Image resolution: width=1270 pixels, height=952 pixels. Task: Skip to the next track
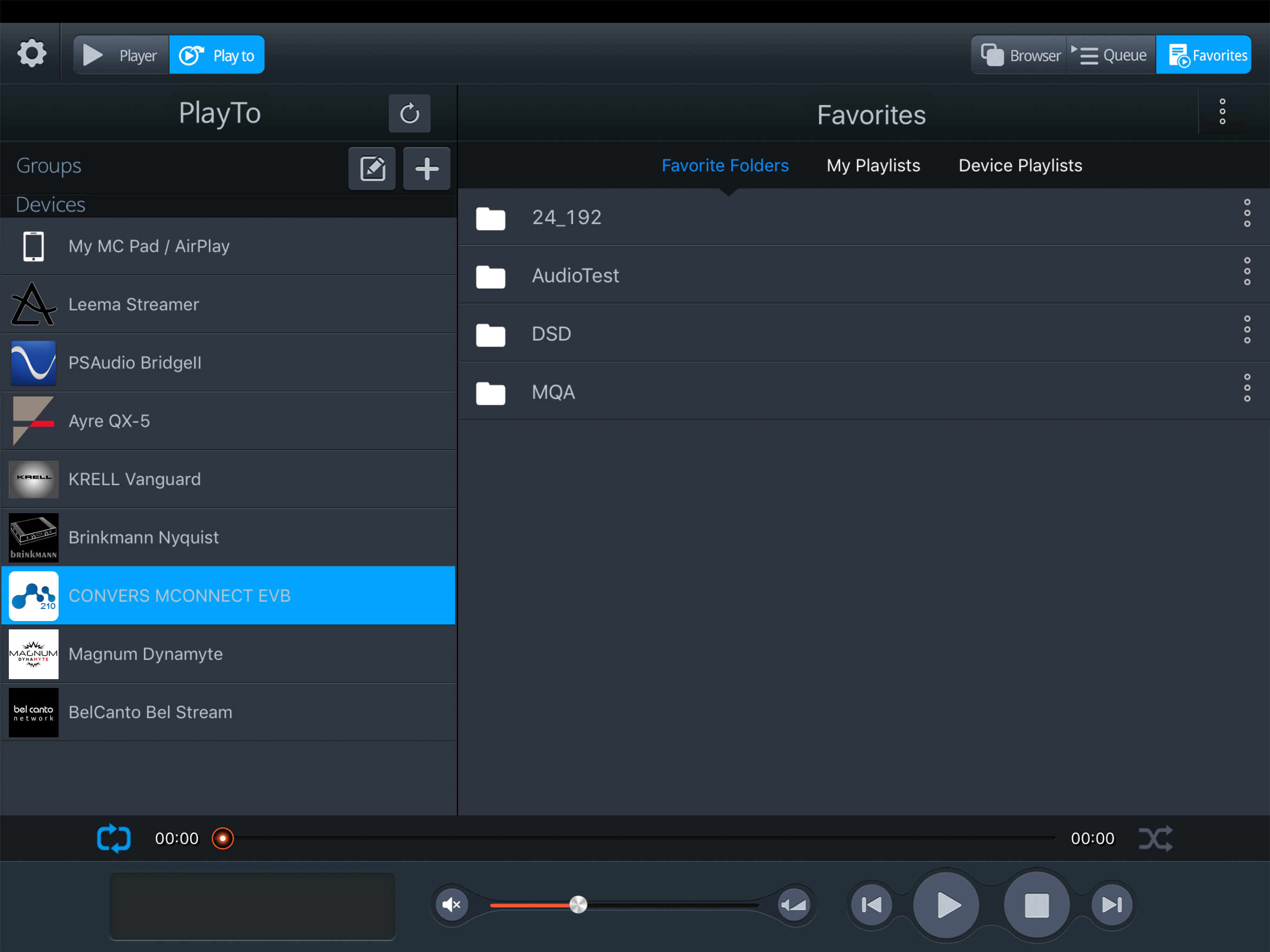[1111, 905]
